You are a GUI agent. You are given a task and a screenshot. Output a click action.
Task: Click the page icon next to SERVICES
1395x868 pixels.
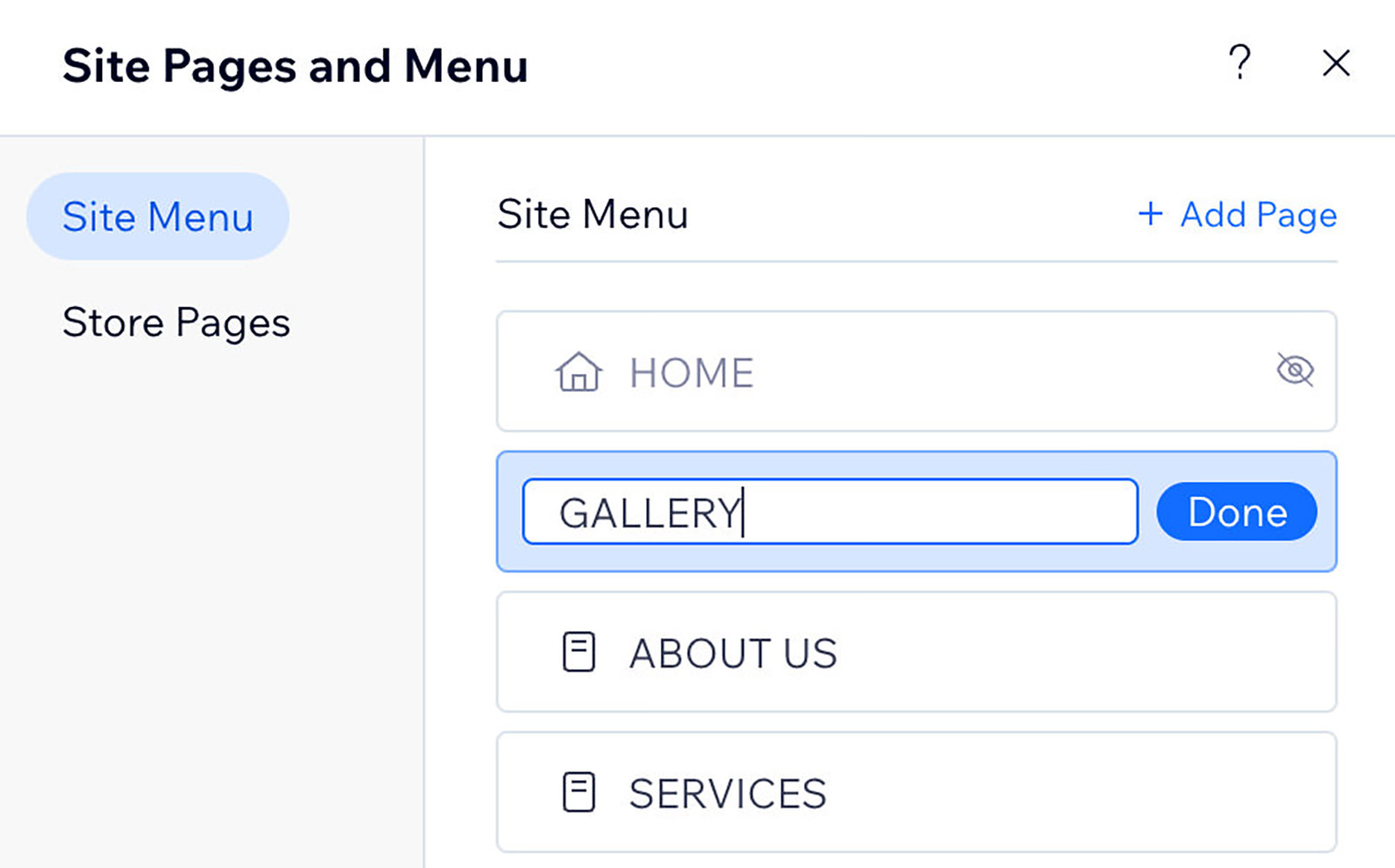click(x=578, y=792)
